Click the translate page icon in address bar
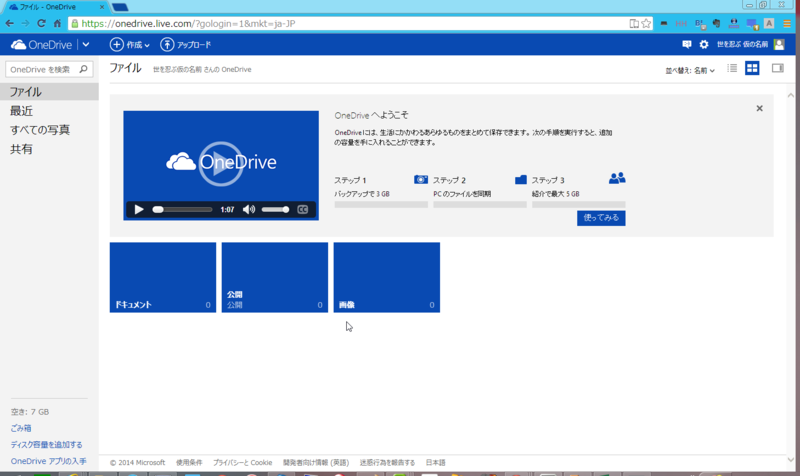This screenshot has height=476, width=800. [634, 23]
